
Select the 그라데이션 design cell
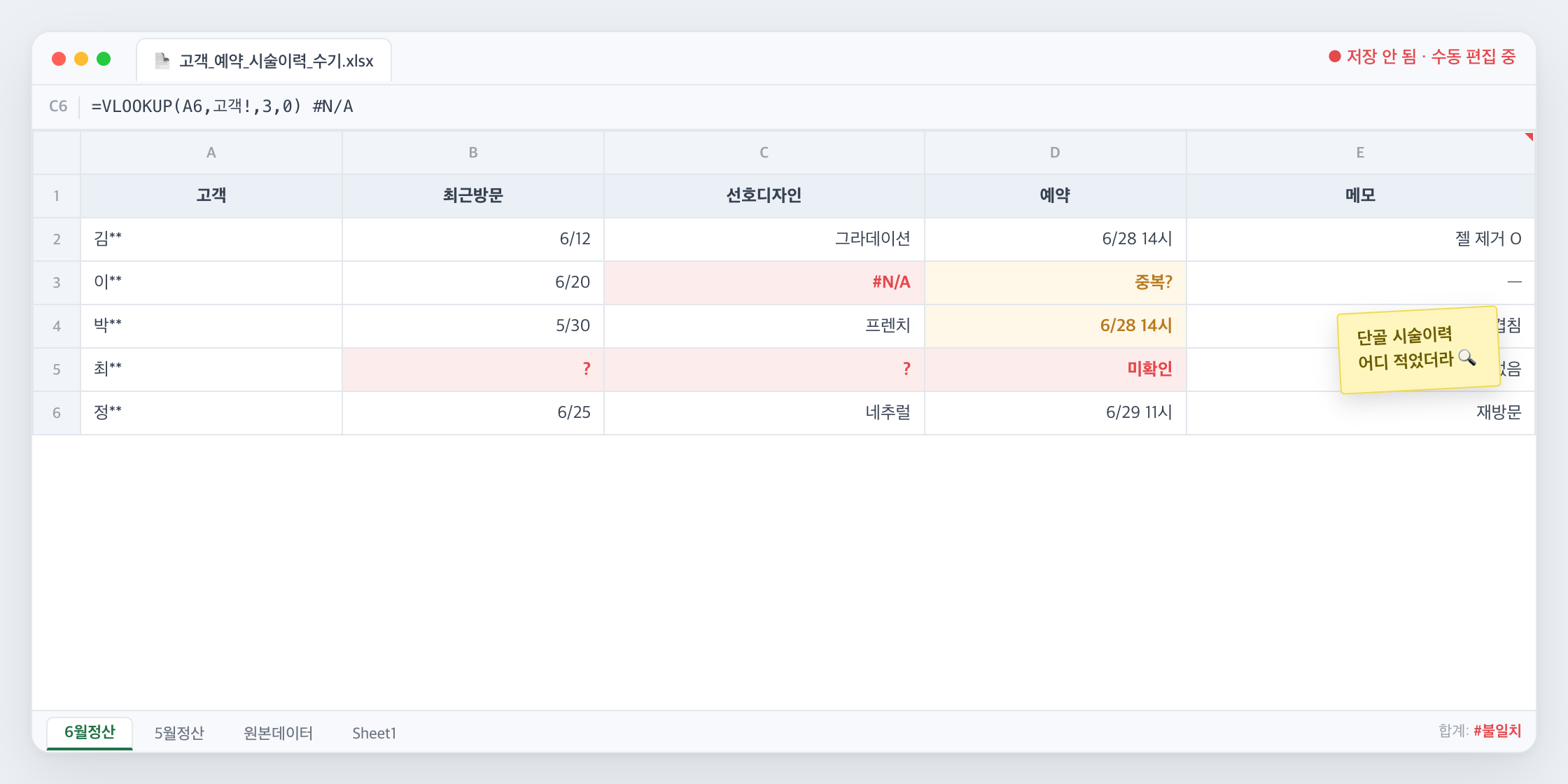coord(764,239)
